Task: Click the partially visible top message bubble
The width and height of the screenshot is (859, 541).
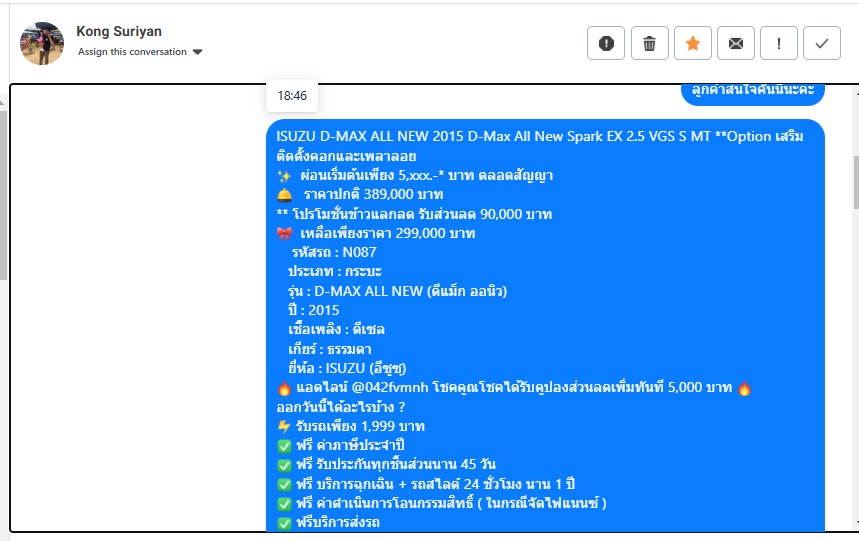Action: click(x=753, y=94)
